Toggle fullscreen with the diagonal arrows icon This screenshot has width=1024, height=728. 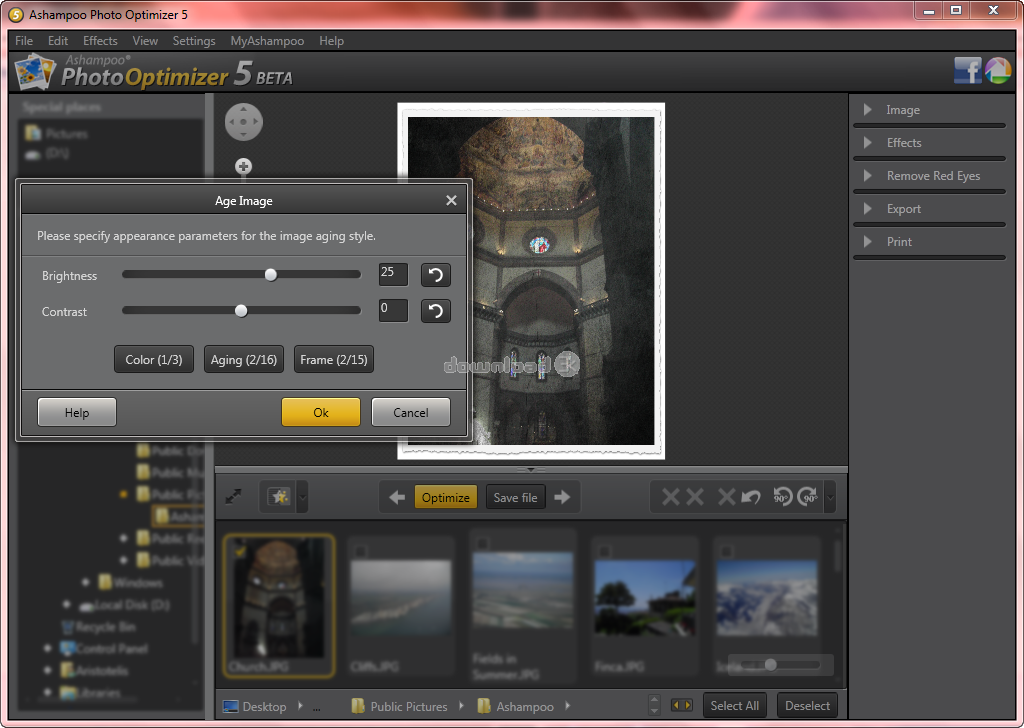click(234, 497)
